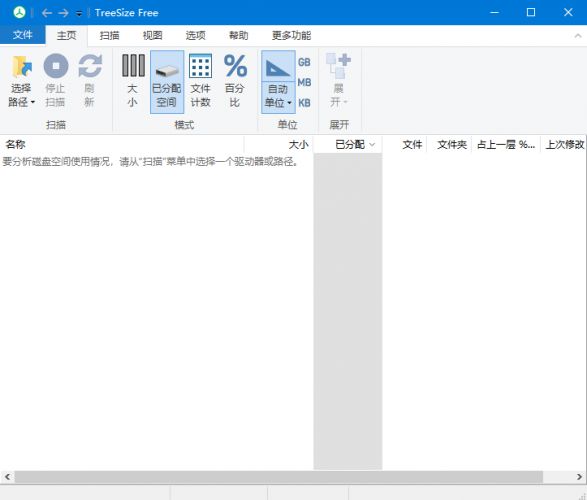Image resolution: width=587 pixels, height=500 pixels.
Task: Switch units to KB
Action: pos(304,103)
